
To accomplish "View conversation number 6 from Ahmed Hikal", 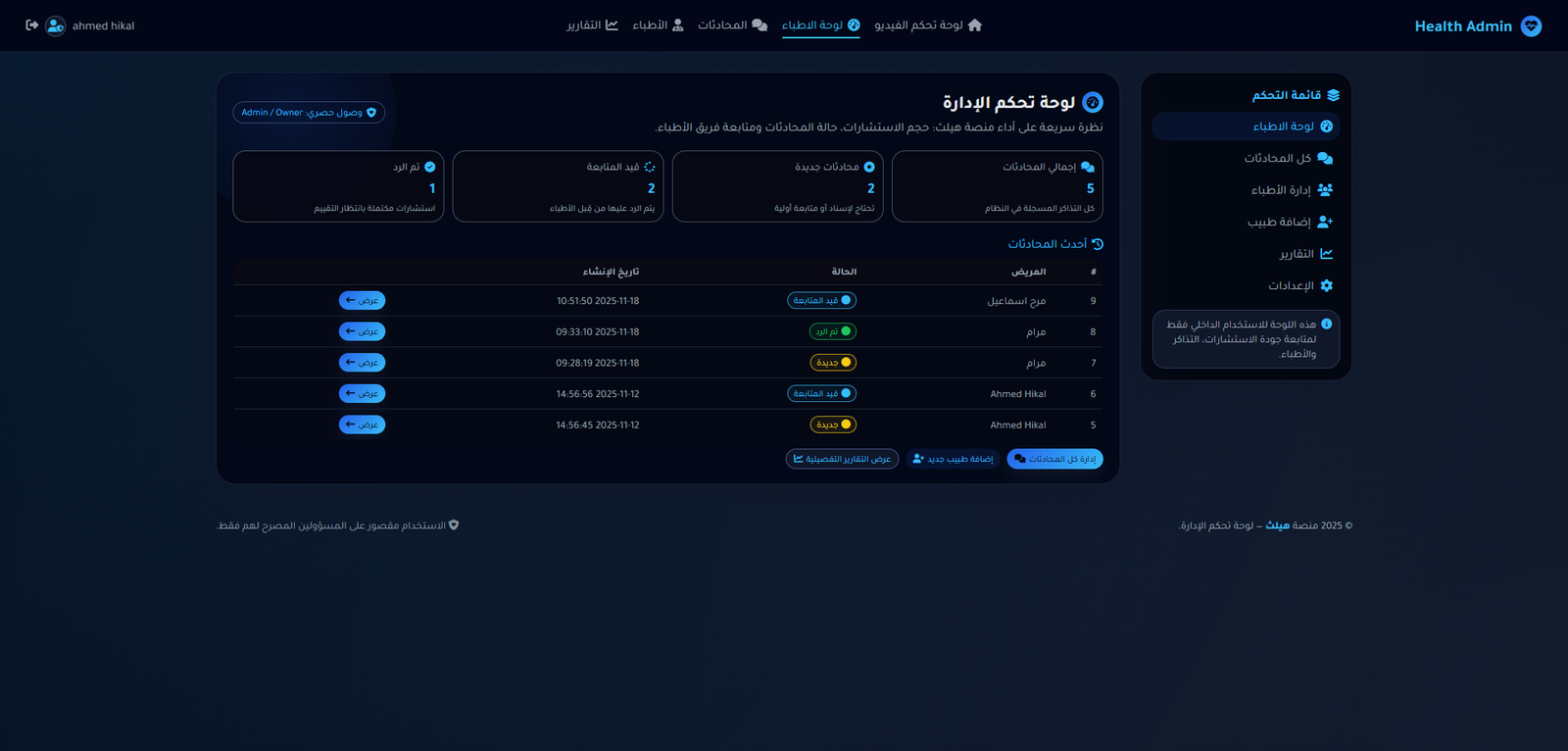I will point(362,393).
